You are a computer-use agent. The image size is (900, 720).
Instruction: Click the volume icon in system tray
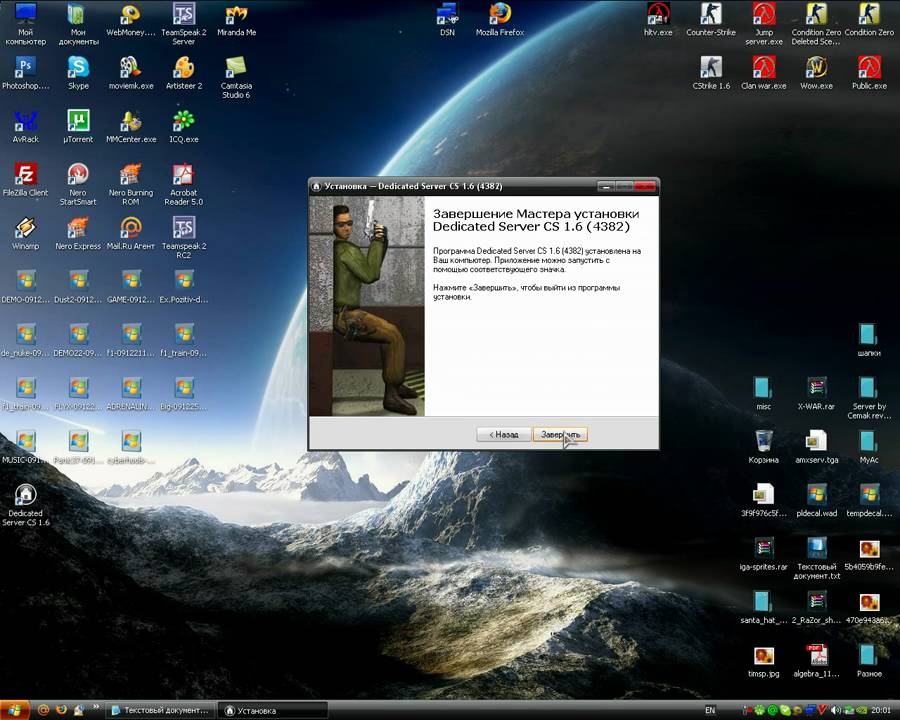coord(836,710)
